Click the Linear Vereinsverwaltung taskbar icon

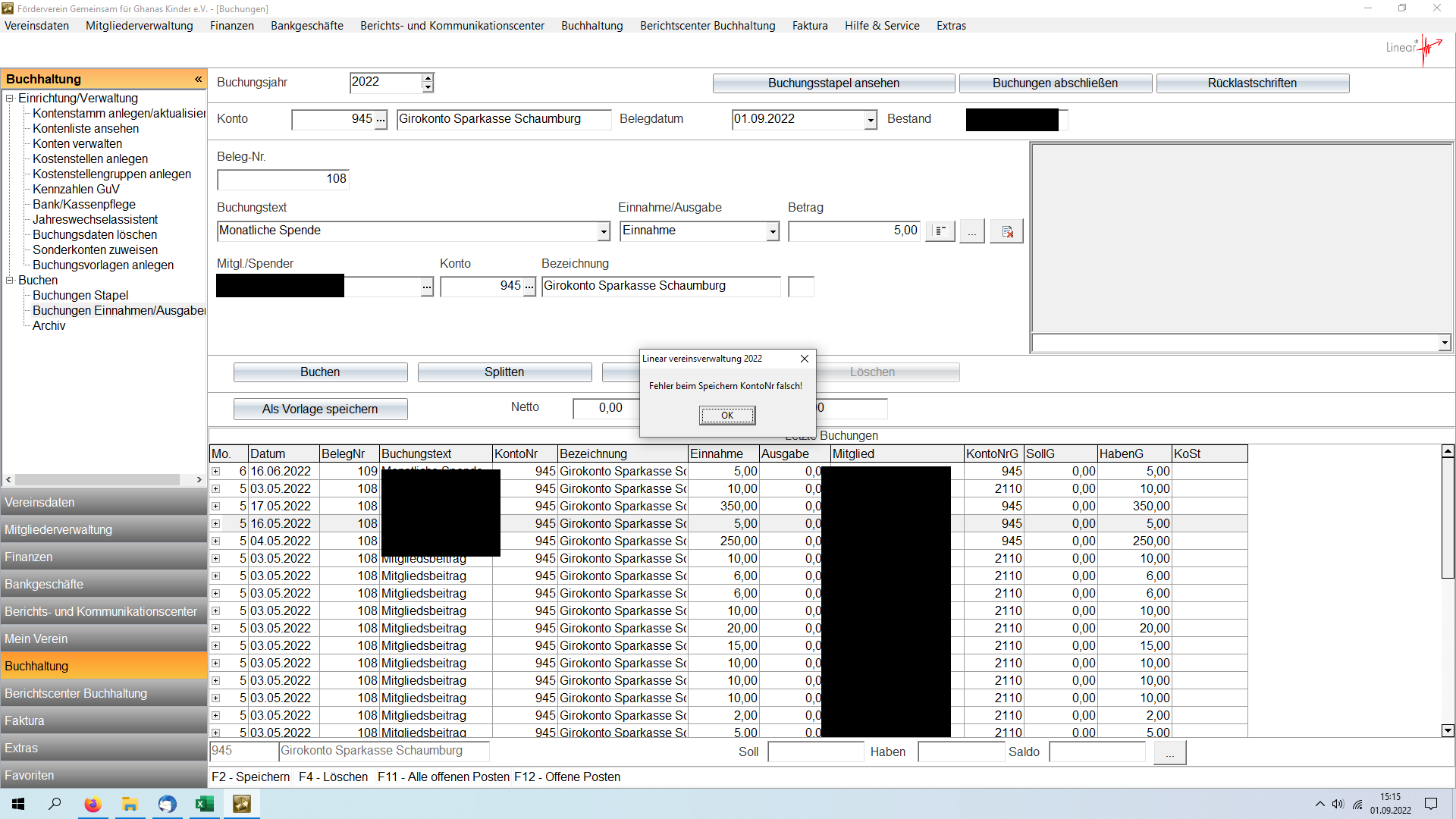pyautogui.click(x=242, y=804)
